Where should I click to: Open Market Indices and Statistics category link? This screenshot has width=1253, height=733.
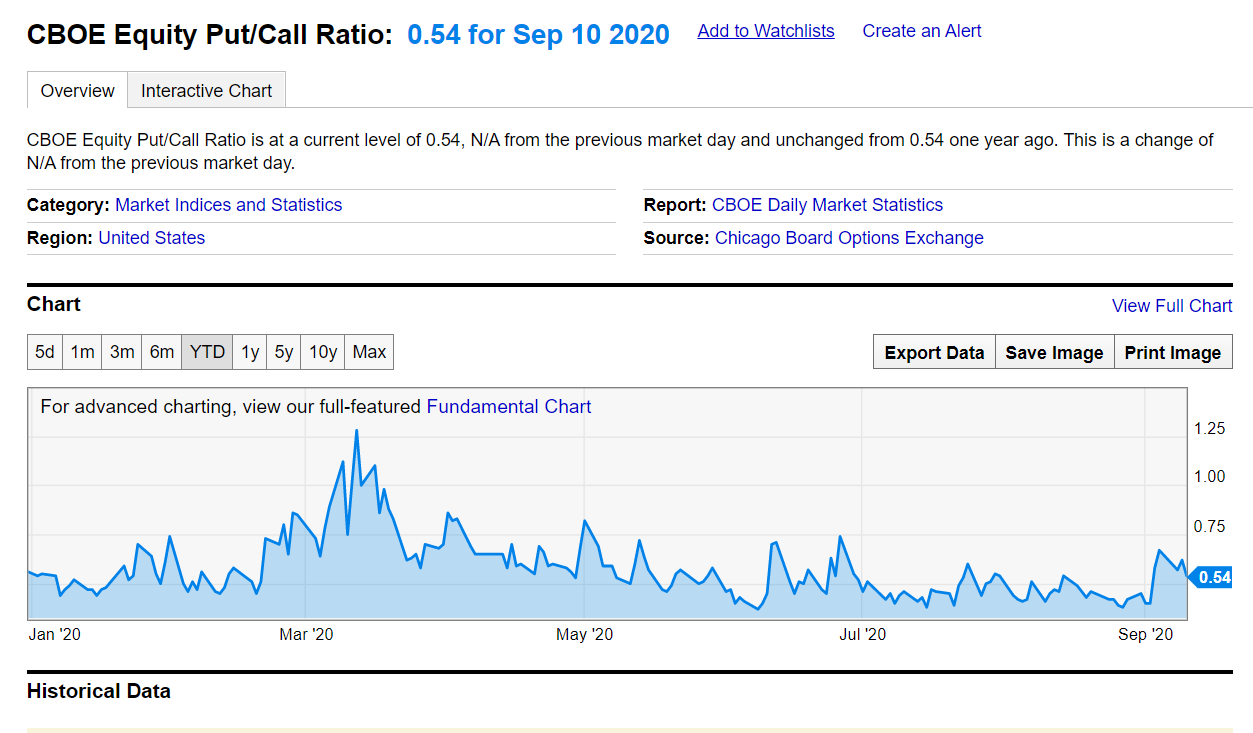(228, 205)
